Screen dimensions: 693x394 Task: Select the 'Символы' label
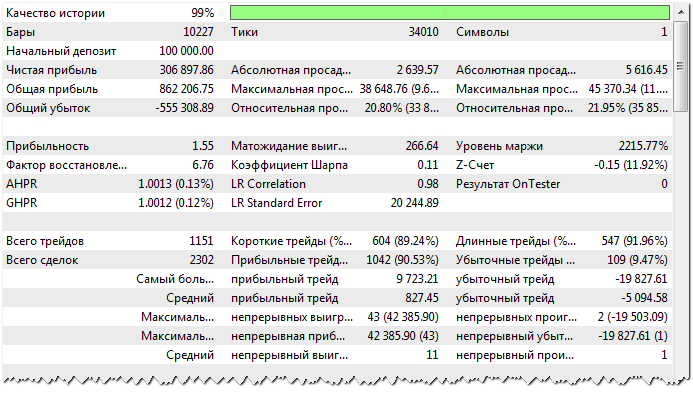coord(482,32)
